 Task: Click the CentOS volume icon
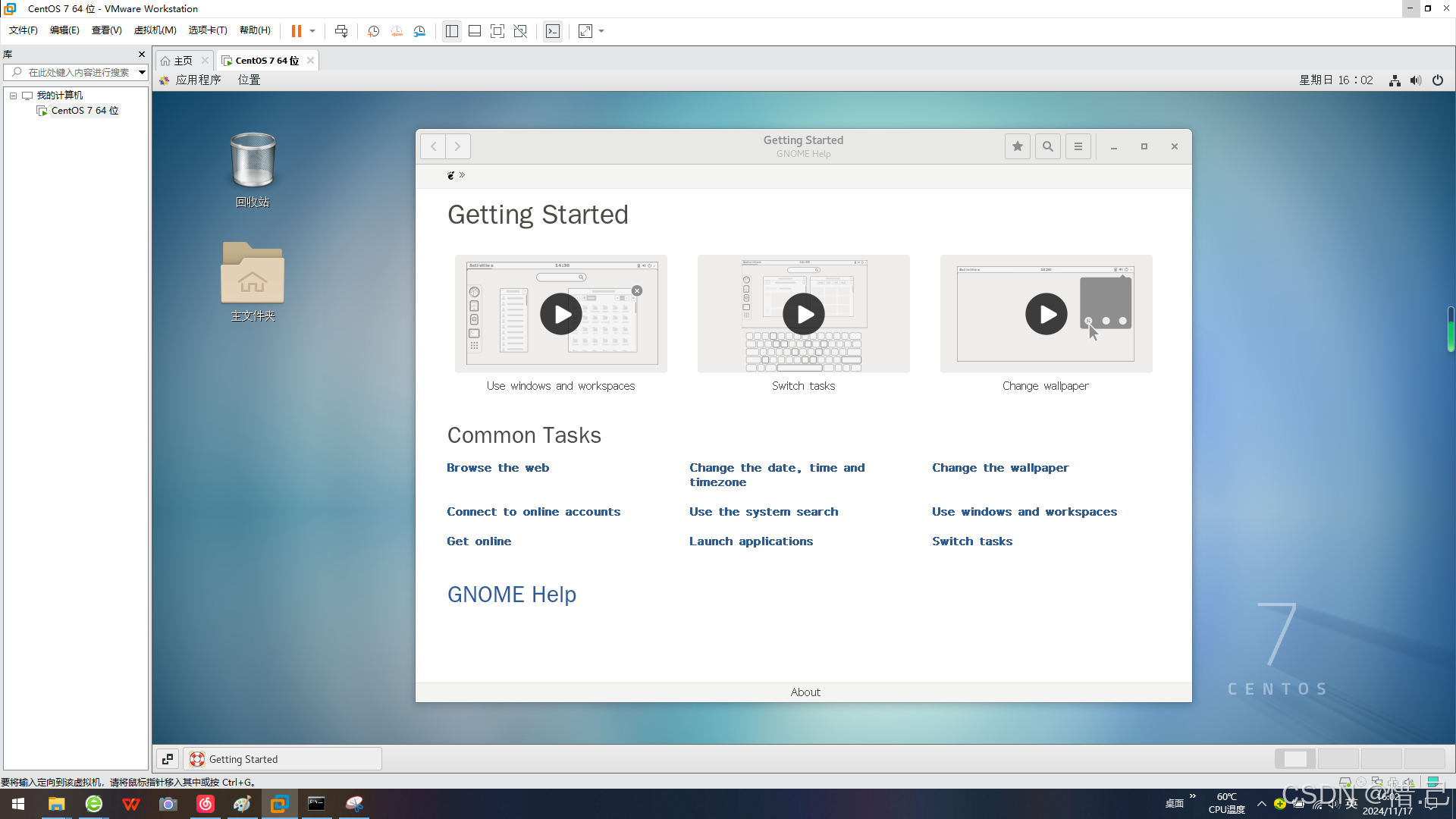(x=1416, y=80)
